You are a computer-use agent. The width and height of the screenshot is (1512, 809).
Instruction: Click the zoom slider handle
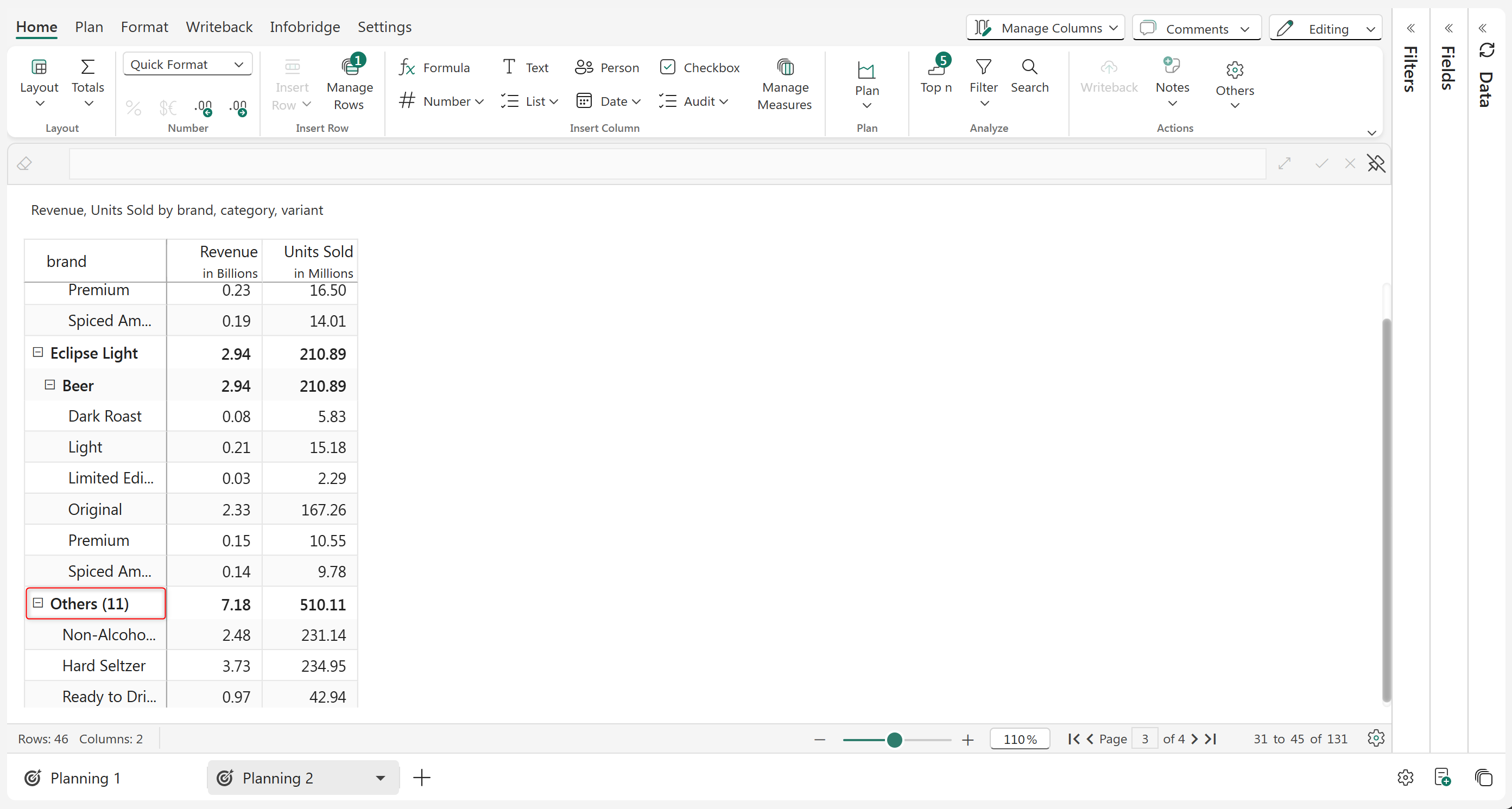(x=894, y=740)
